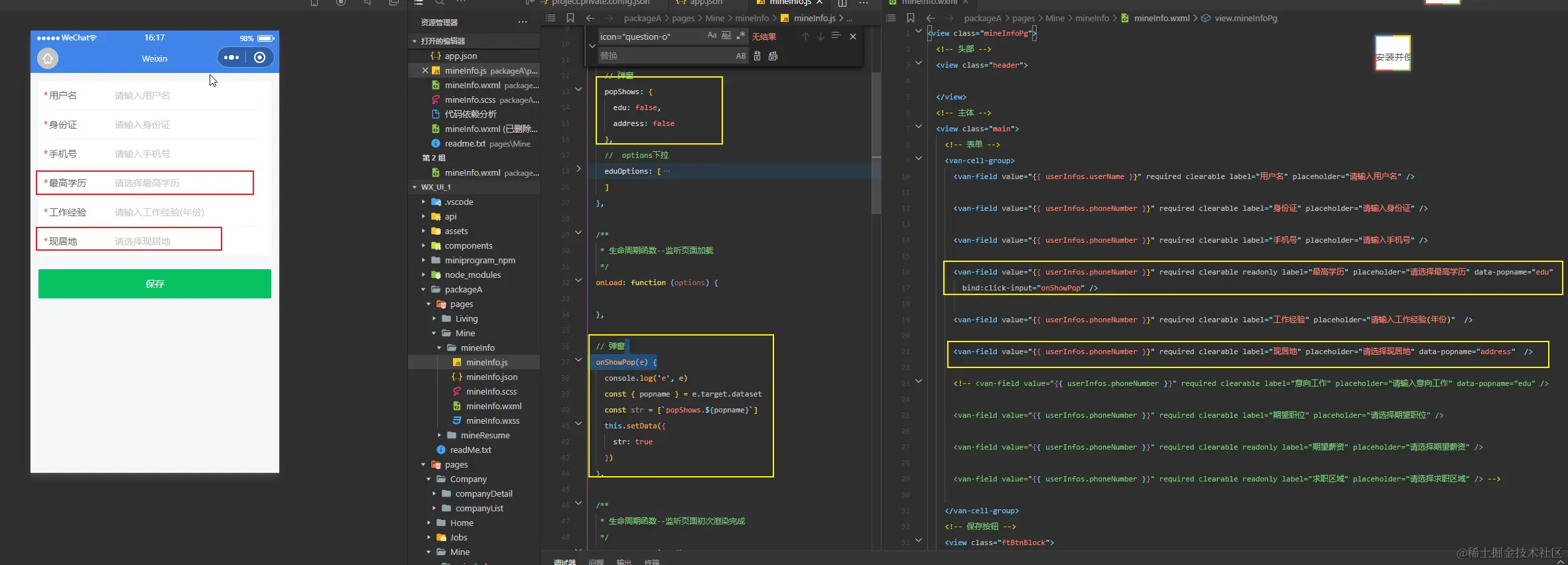Fold onShowPop function at line 37
The width and height of the screenshot is (1568, 565).
point(578,360)
